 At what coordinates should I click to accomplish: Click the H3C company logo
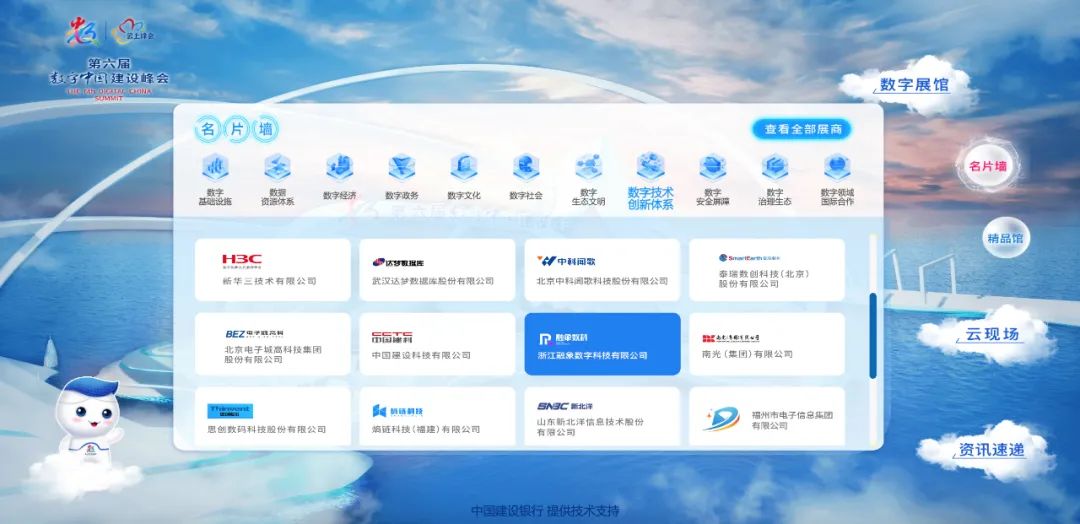click(242, 261)
